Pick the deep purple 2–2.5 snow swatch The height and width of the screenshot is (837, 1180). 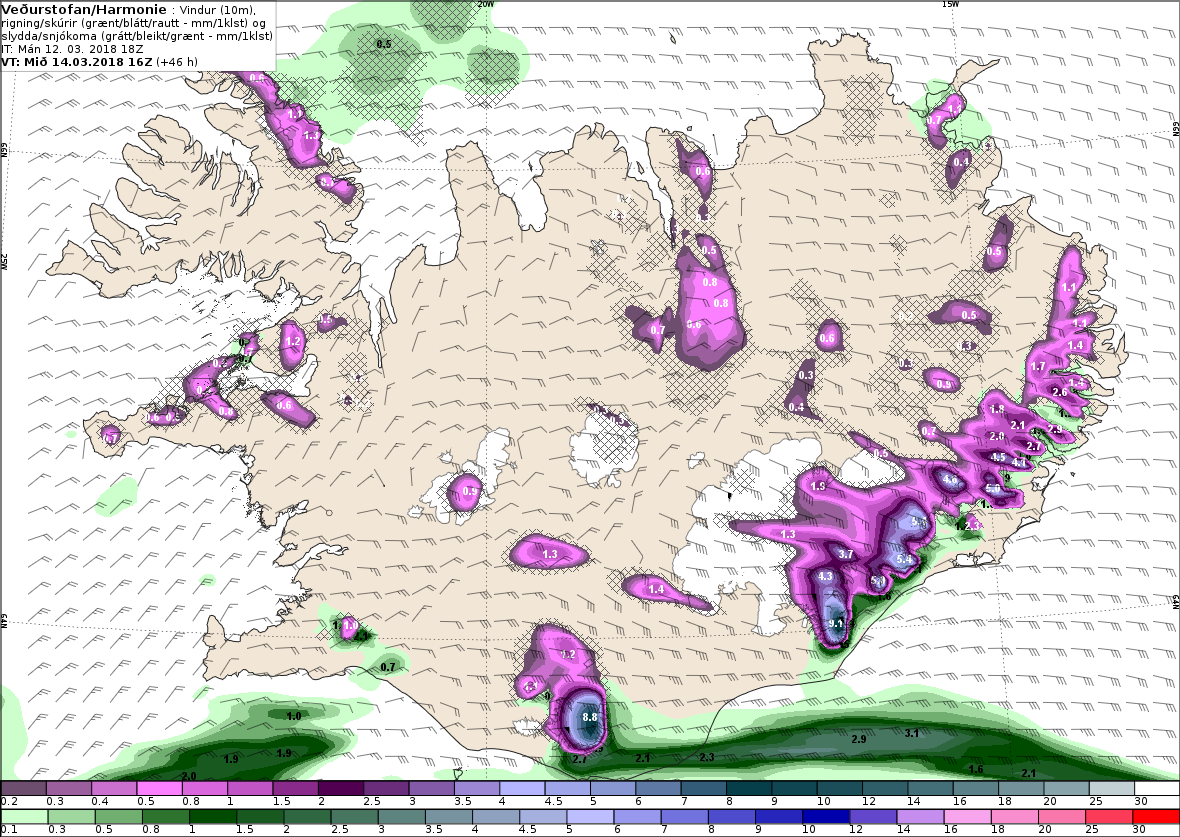(342, 788)
